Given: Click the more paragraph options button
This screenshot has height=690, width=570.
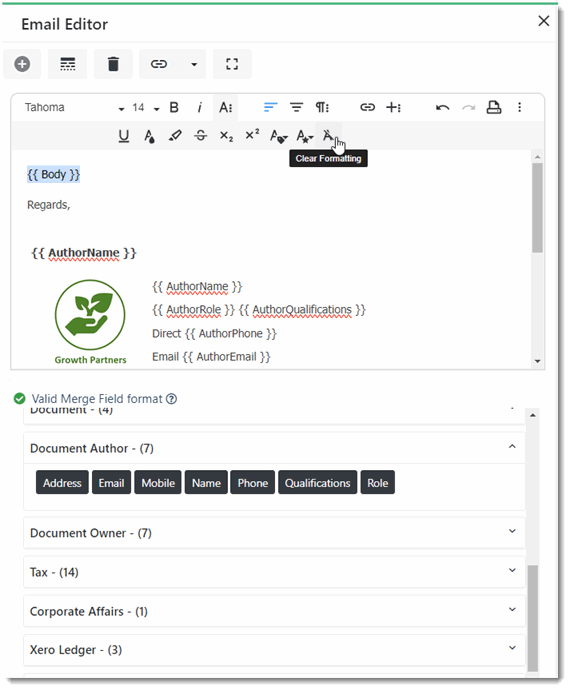Looking at the screenshot, I should (322, 107).
